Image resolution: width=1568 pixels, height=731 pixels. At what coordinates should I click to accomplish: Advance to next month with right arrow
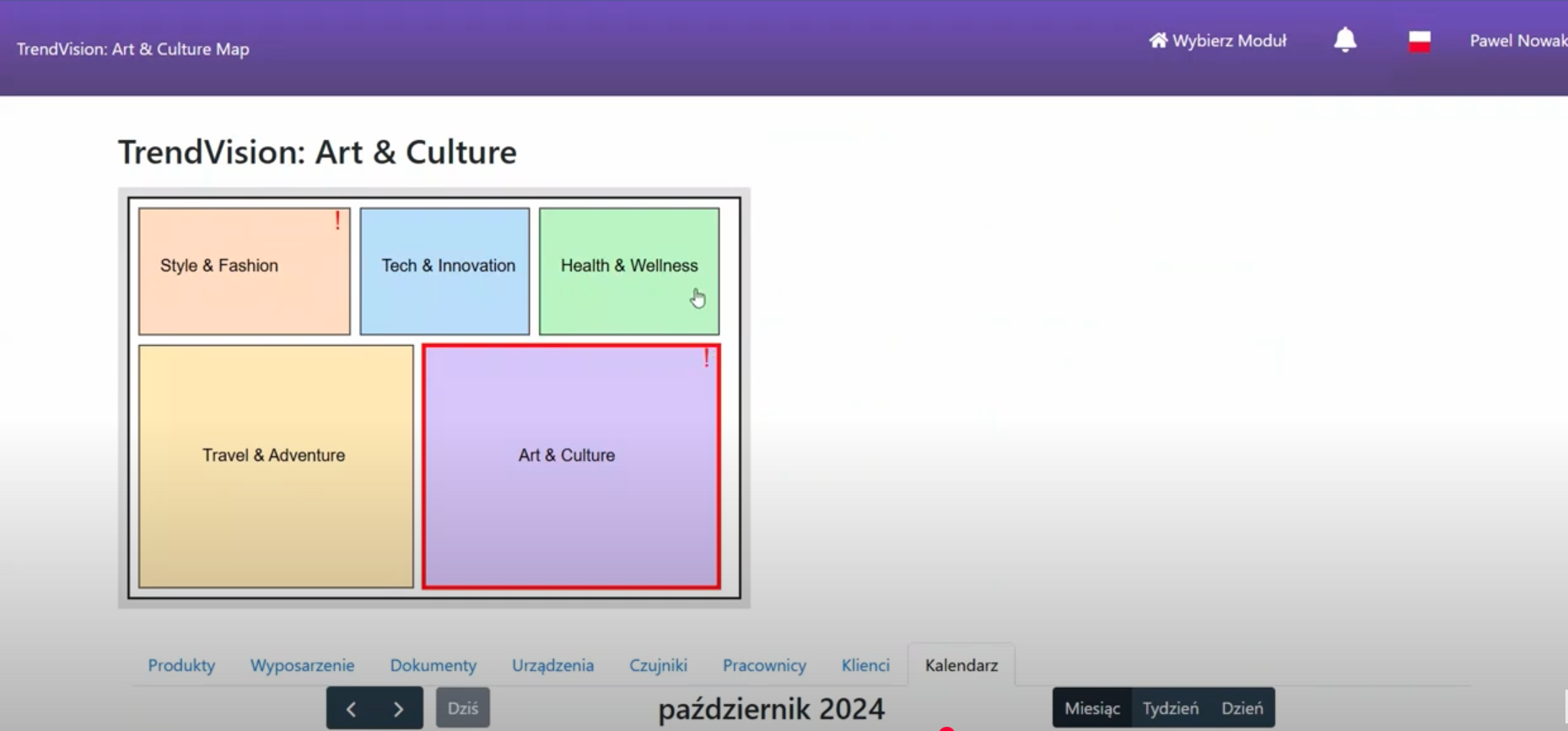(398, 708)
